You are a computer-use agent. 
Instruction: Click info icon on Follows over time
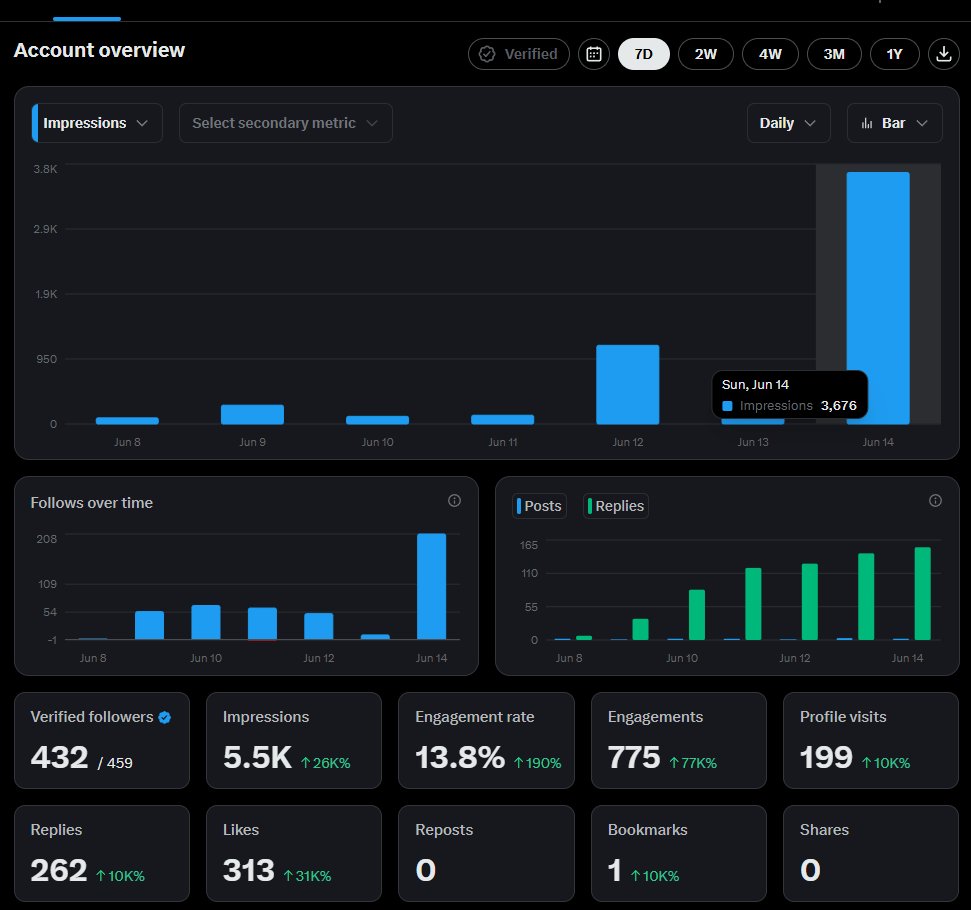coord(454,501)
